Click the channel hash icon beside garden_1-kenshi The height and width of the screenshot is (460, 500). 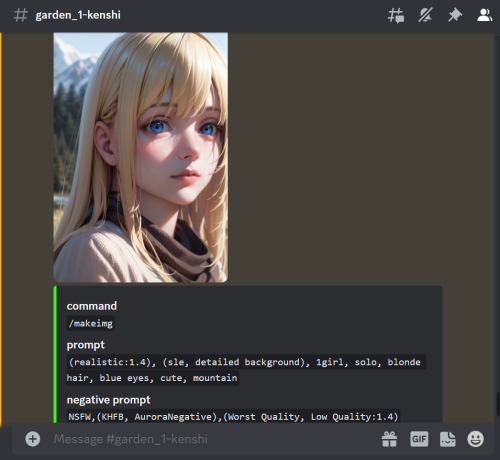tap(20, 15)
